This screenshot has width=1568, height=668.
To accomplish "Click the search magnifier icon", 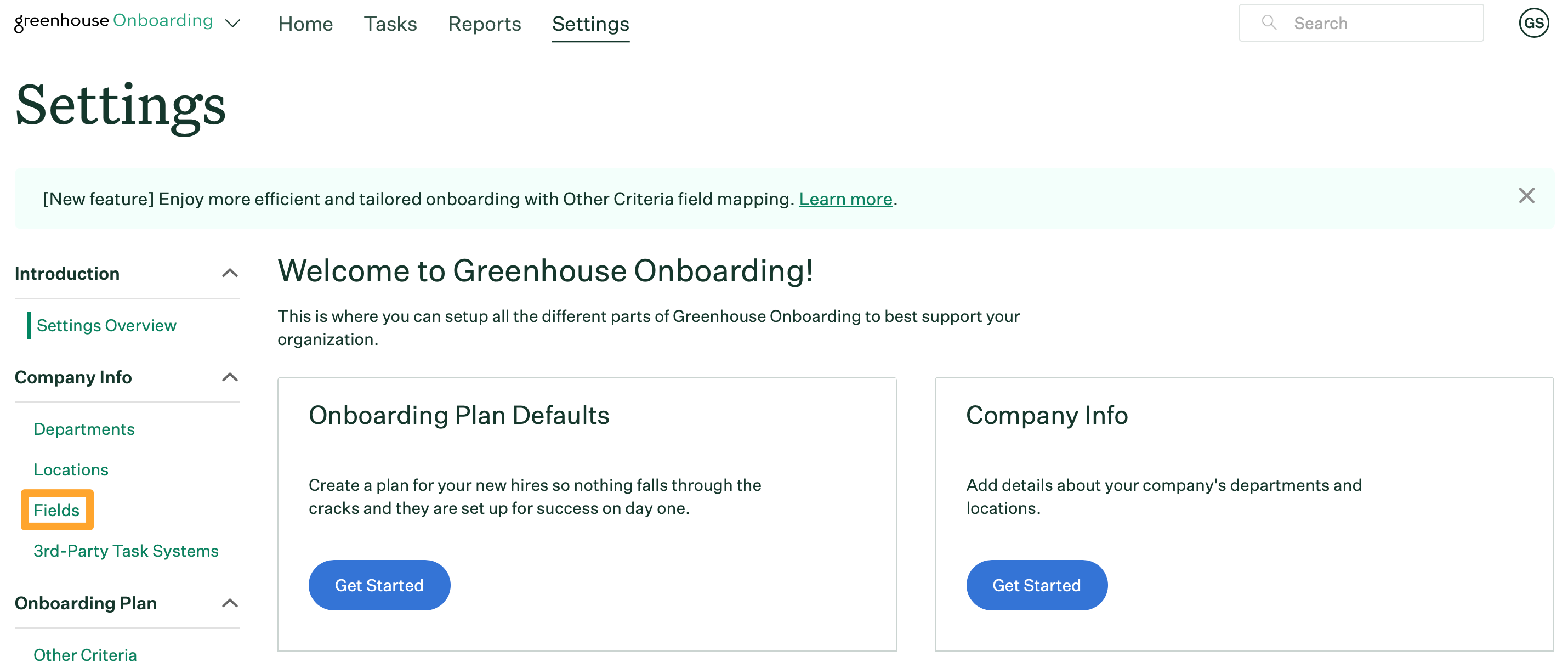I will pos(1269,23).
